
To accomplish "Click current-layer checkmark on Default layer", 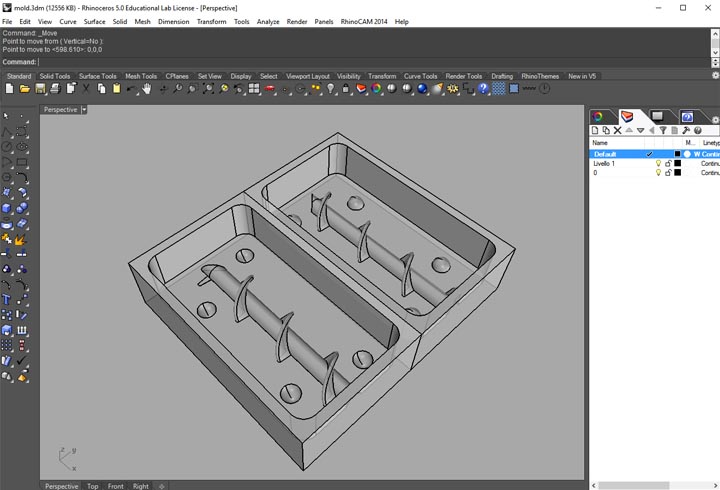I will tap(649, 154).
